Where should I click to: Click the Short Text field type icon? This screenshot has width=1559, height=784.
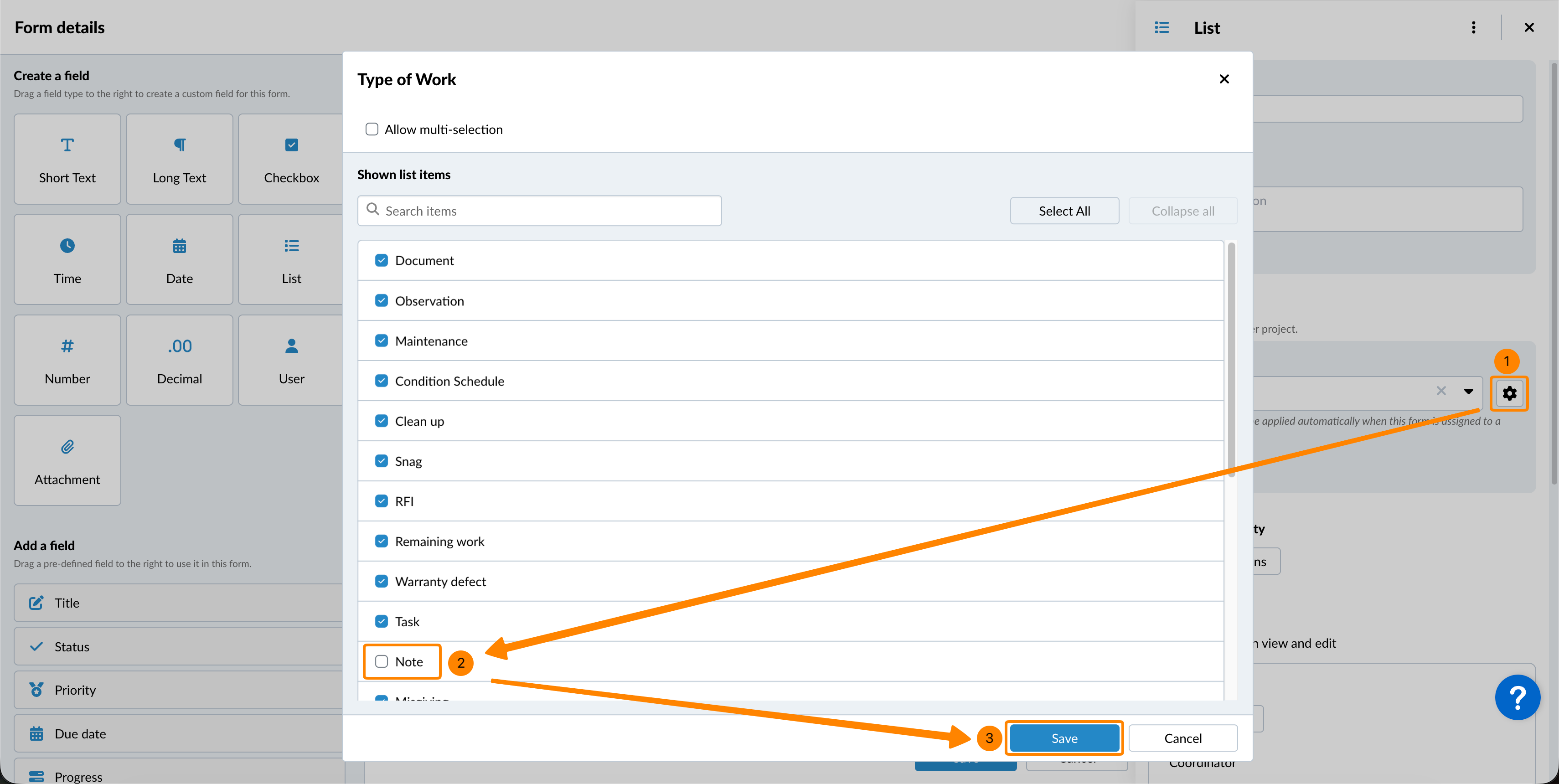click(x=67, y=145)
